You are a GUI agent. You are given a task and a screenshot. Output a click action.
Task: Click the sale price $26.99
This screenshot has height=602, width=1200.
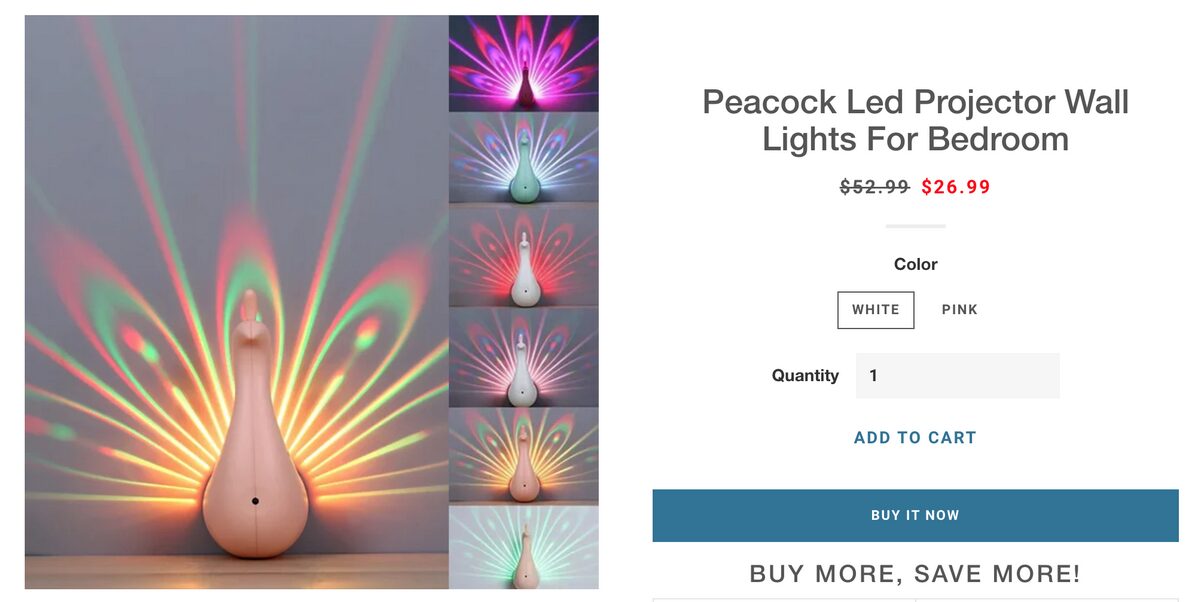point(954,186)
